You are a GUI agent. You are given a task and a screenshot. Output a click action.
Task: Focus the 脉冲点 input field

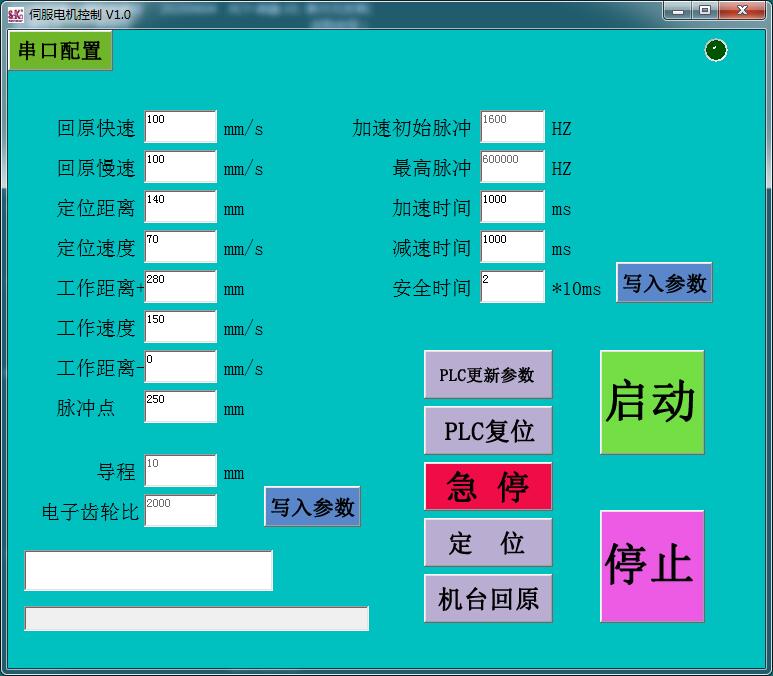(180, 407)
